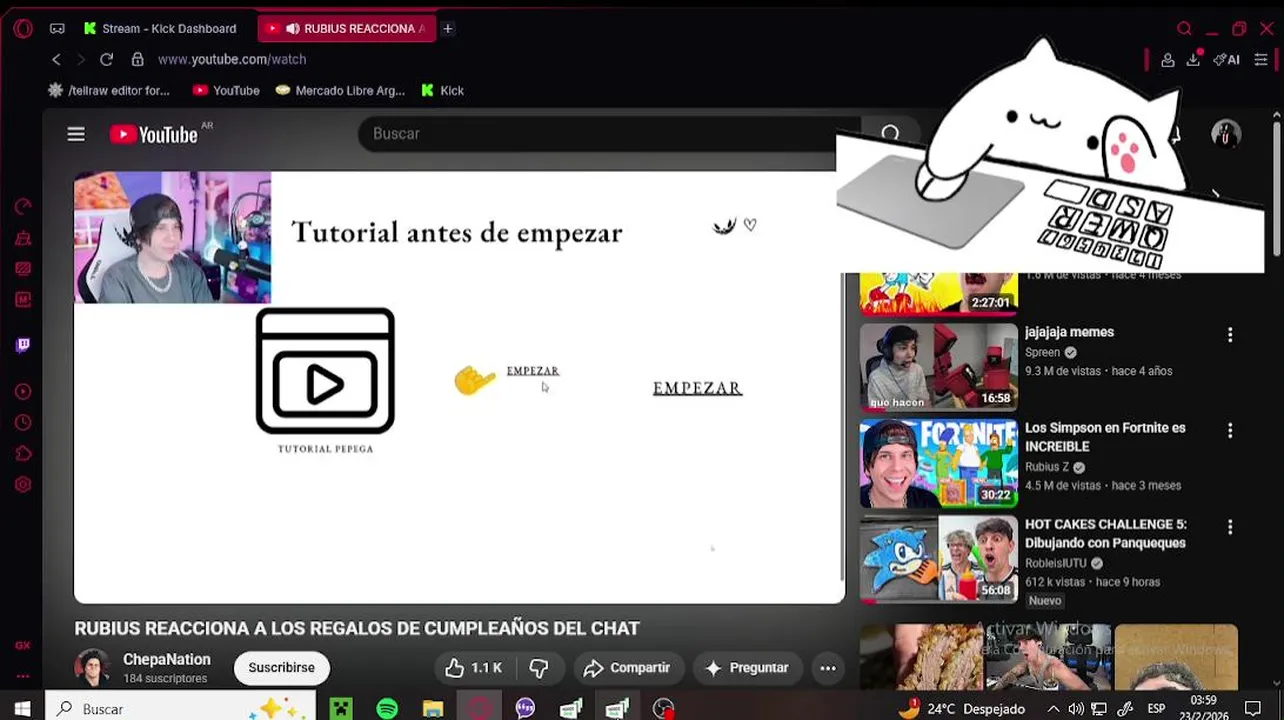
Task: Open Twitch from the Opera sidebar
Action: click(23, 345)
